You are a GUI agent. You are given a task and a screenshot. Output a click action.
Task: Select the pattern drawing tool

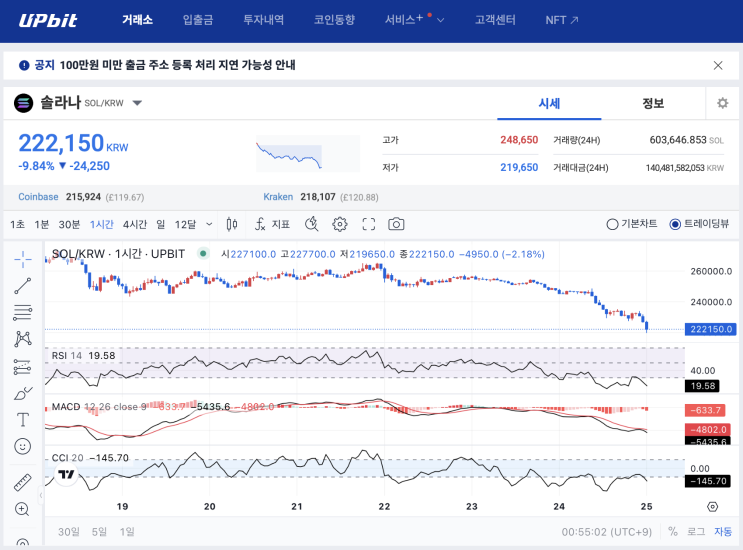[22, 339]
